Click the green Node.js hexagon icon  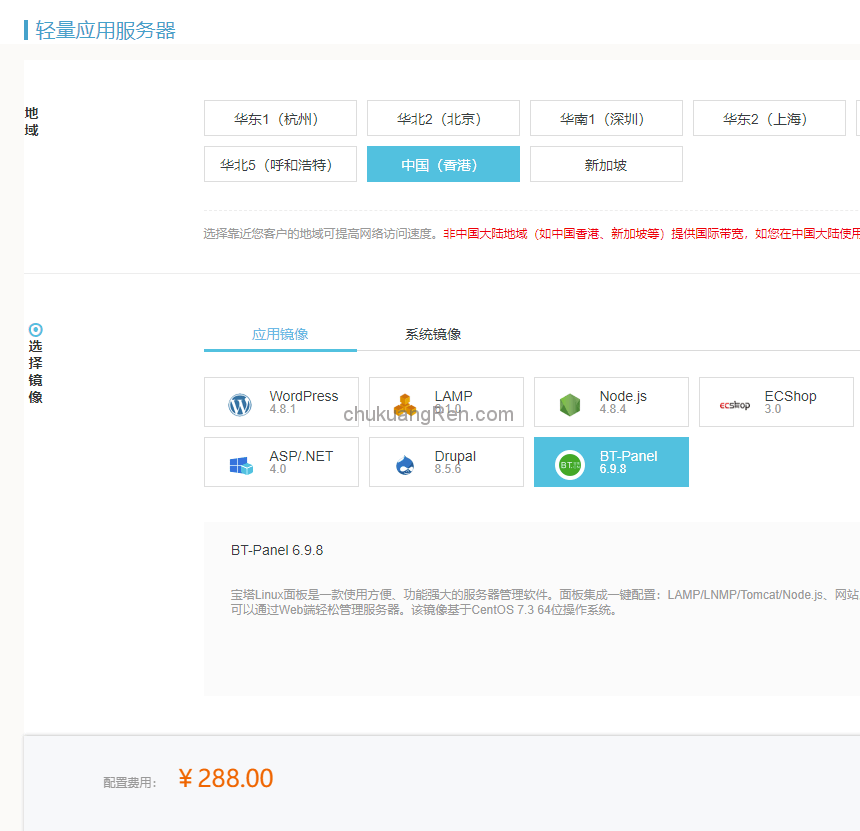(x=570, y=405)
